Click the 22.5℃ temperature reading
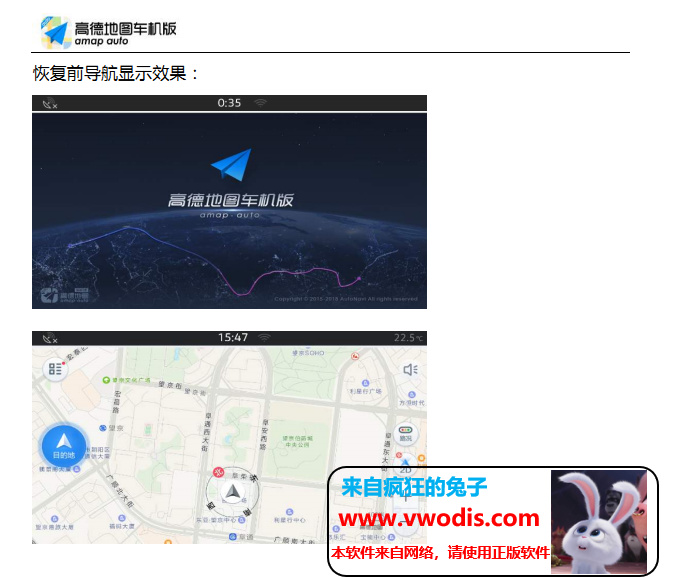This screenshot has height=577, width=673. coord(408,338)
